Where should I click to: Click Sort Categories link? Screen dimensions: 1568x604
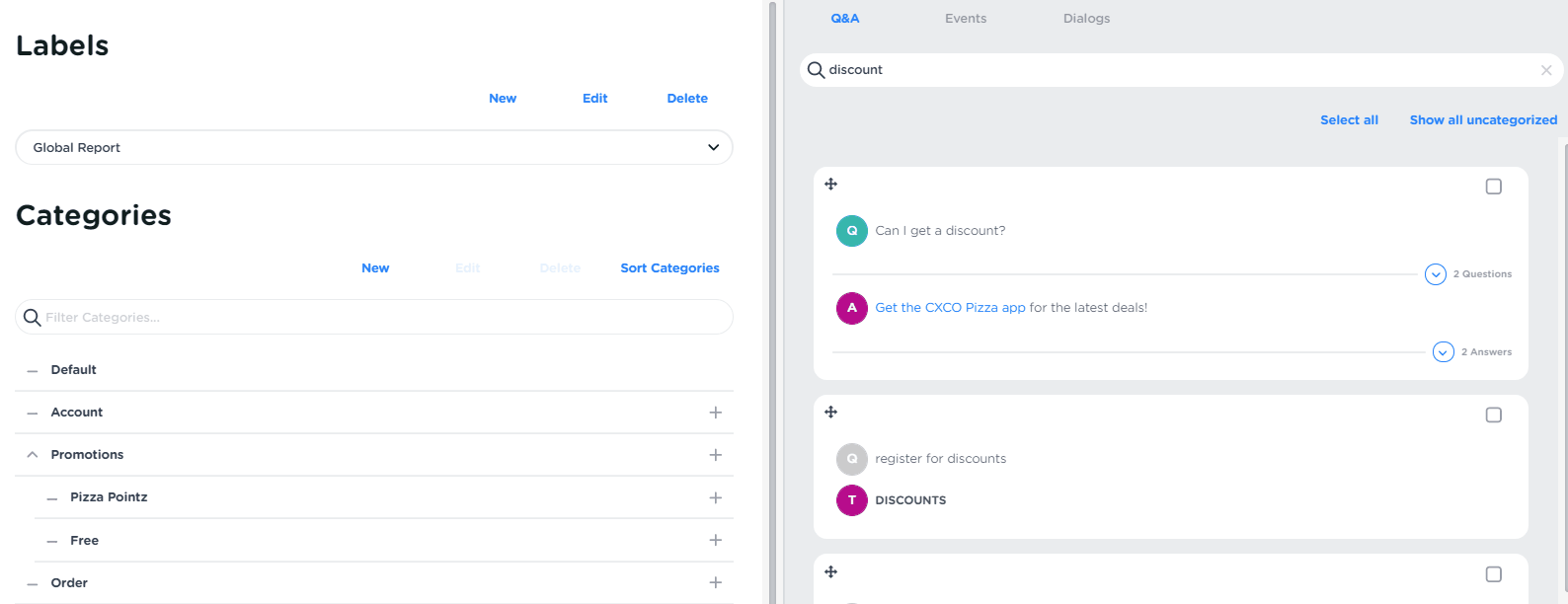point(669,267)
